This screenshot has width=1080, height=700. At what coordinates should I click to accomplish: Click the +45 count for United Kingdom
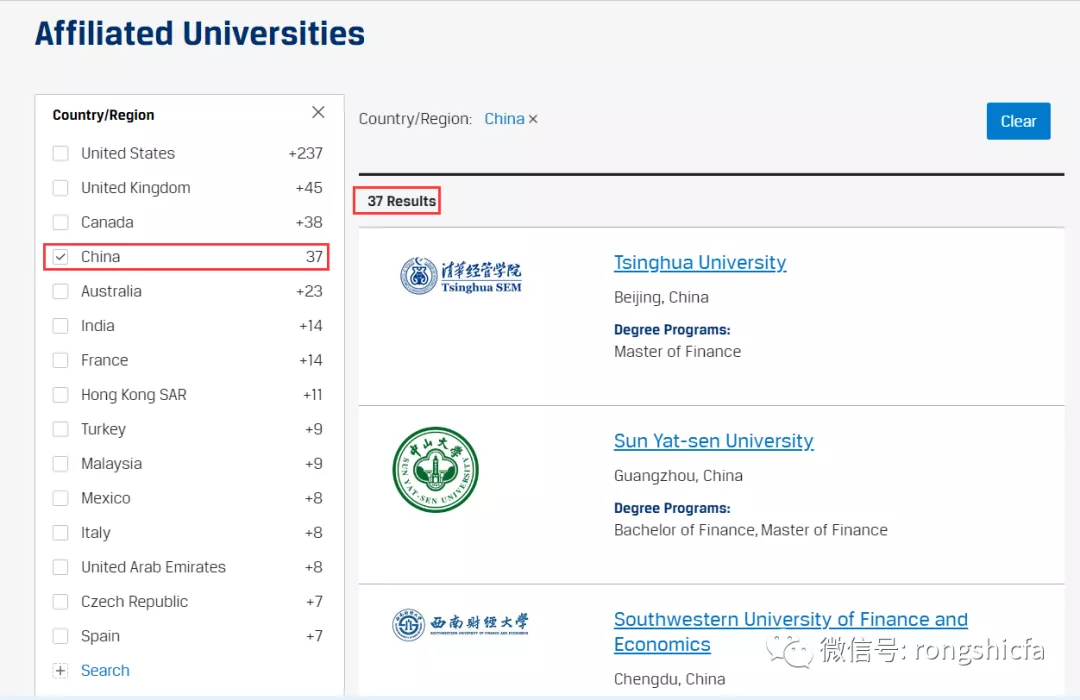tap(309, 187)
